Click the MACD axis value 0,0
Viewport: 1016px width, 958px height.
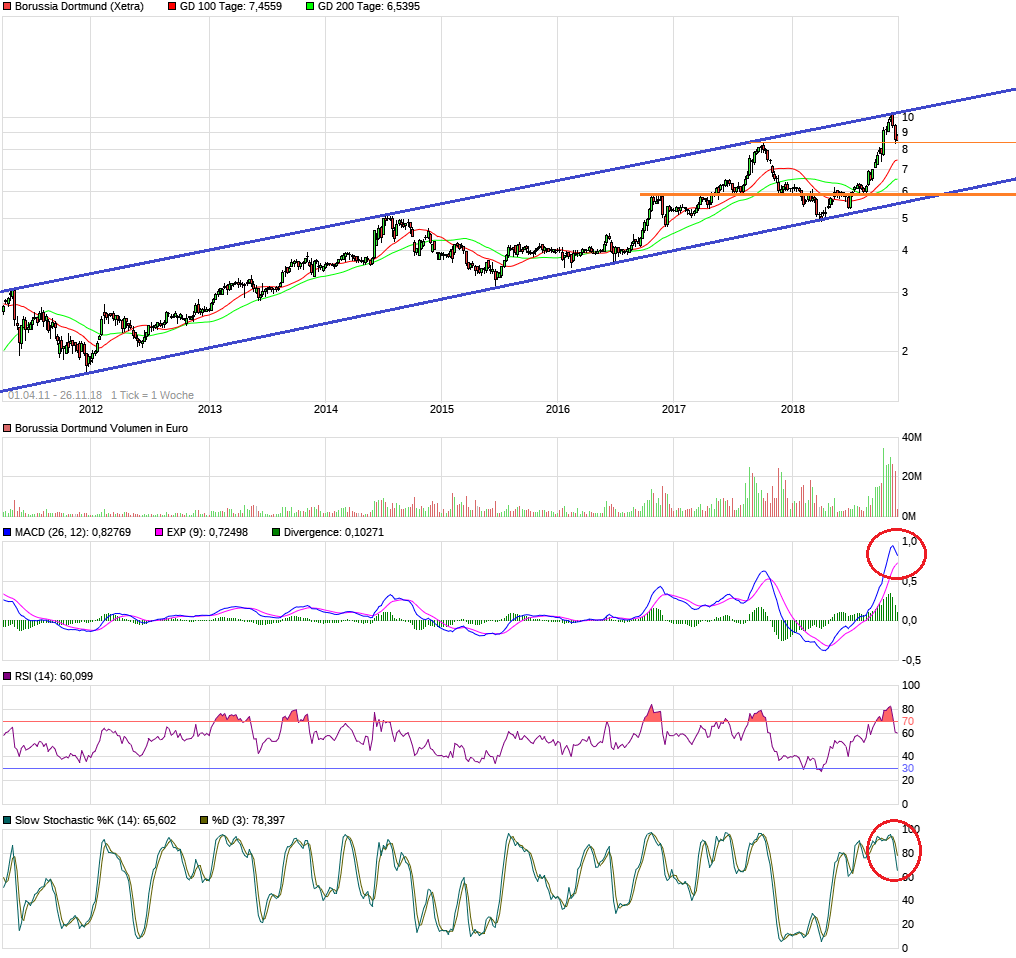[910, 620]
